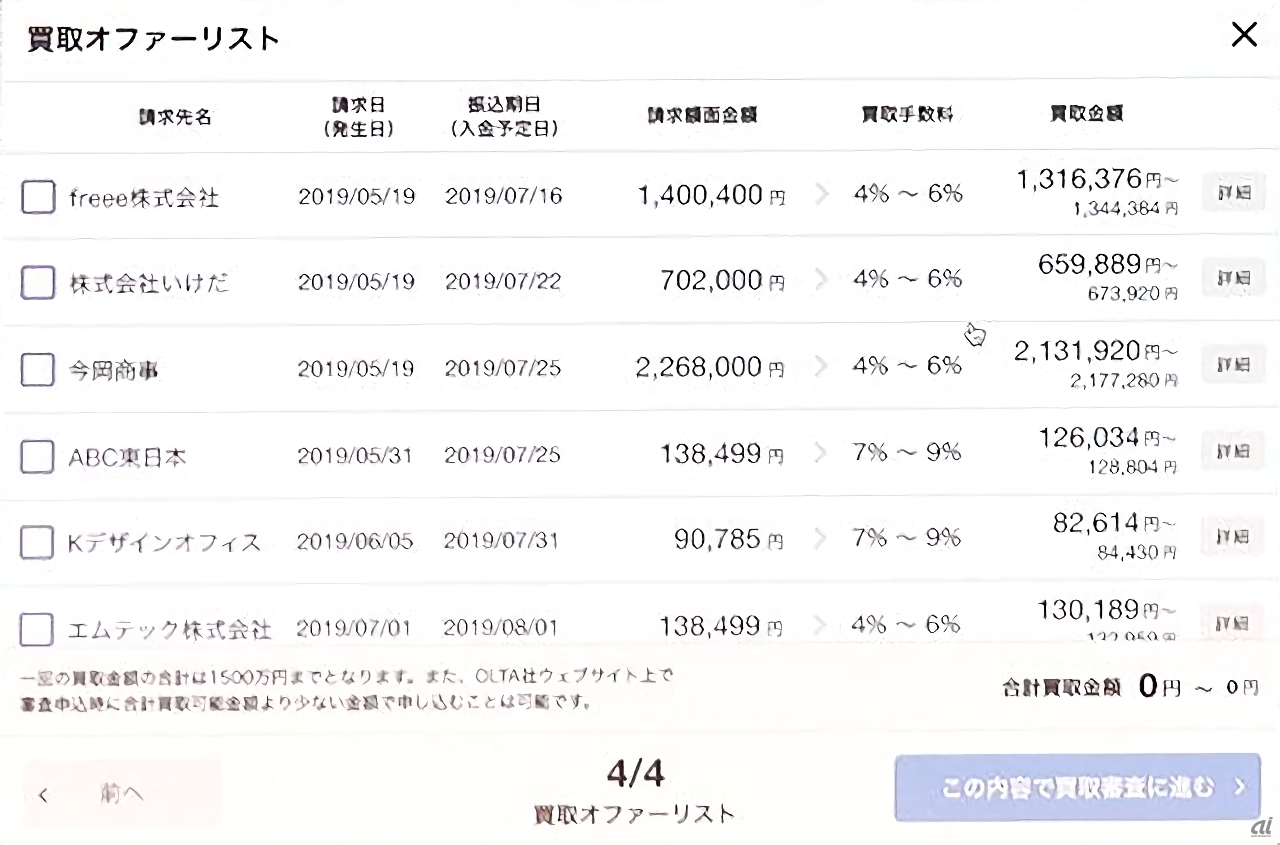Tick the 今岡商事 row checkbox

point(38,370)
